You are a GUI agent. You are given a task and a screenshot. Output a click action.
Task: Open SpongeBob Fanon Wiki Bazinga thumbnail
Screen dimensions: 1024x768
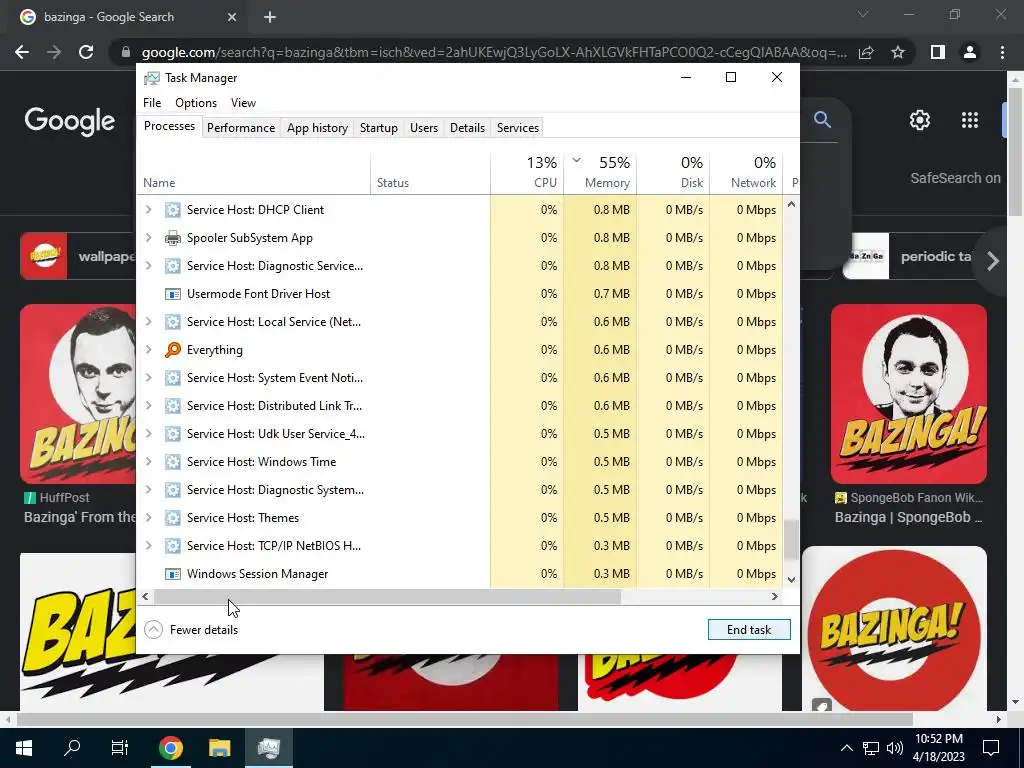908,394
